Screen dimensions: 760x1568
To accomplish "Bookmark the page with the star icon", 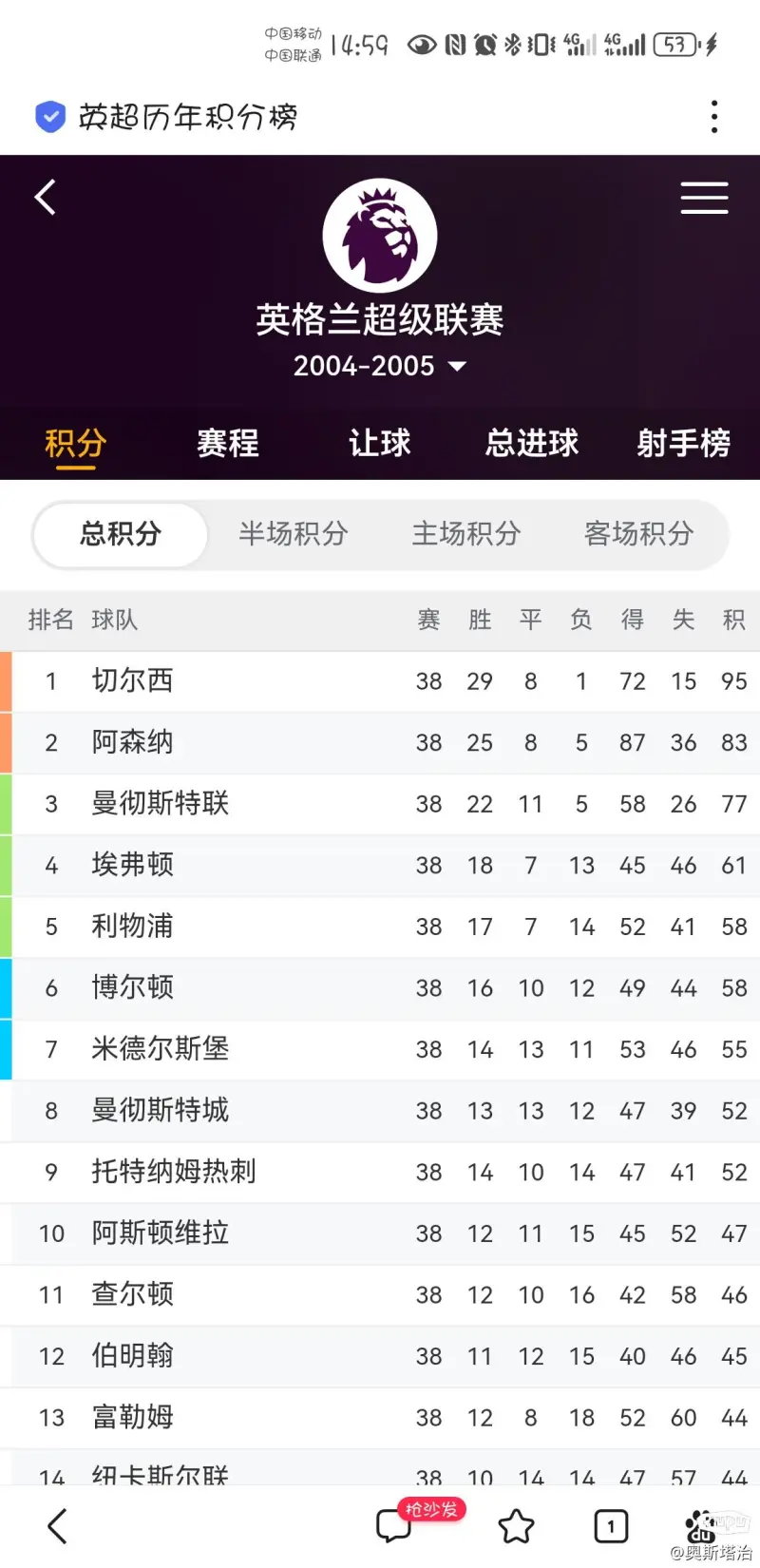I will pos(516,1527).
